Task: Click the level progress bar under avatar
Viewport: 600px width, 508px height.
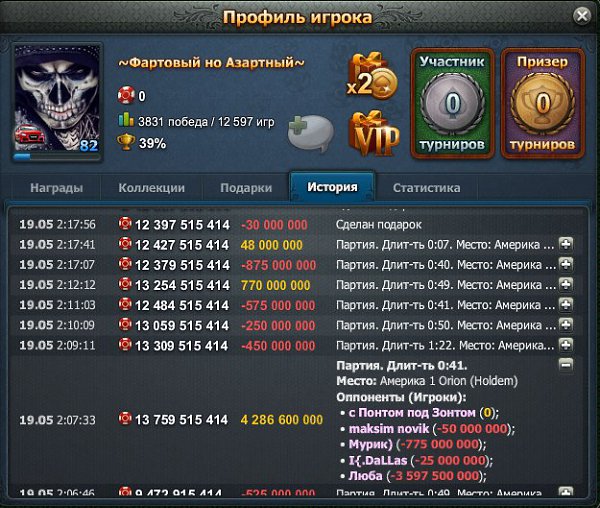Action: point(57,156)
